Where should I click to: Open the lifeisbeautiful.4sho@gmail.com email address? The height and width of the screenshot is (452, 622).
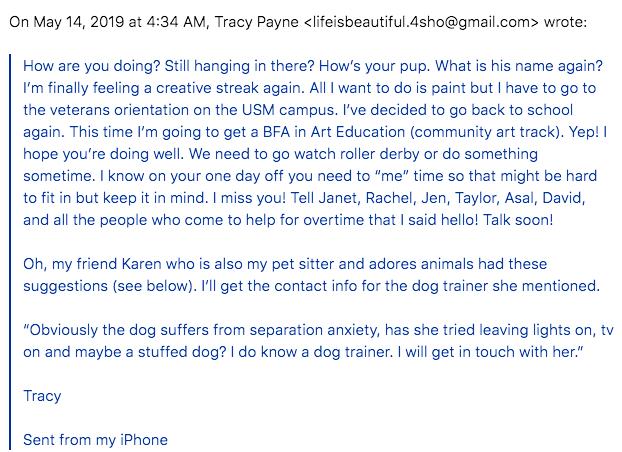click(421, 22)
